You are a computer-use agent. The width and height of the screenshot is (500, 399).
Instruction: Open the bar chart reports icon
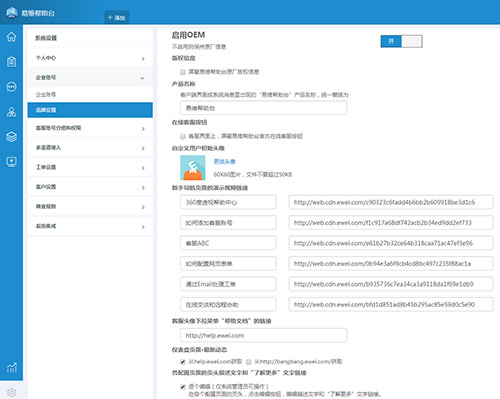coord(11,368)
